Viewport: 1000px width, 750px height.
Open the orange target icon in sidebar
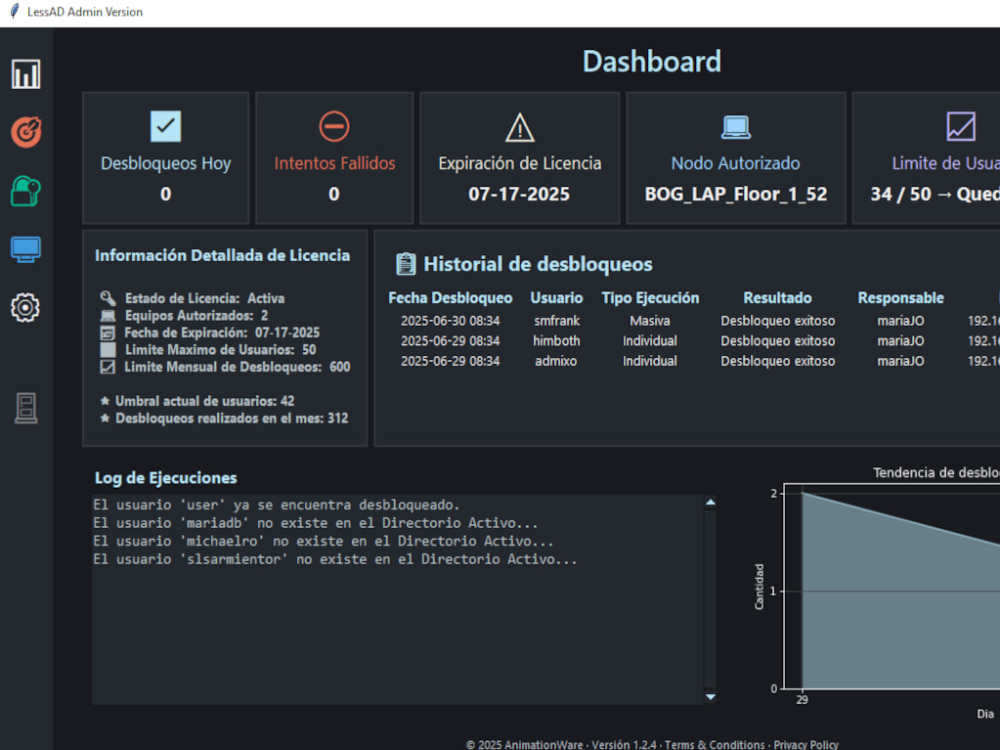pos(26,132)
